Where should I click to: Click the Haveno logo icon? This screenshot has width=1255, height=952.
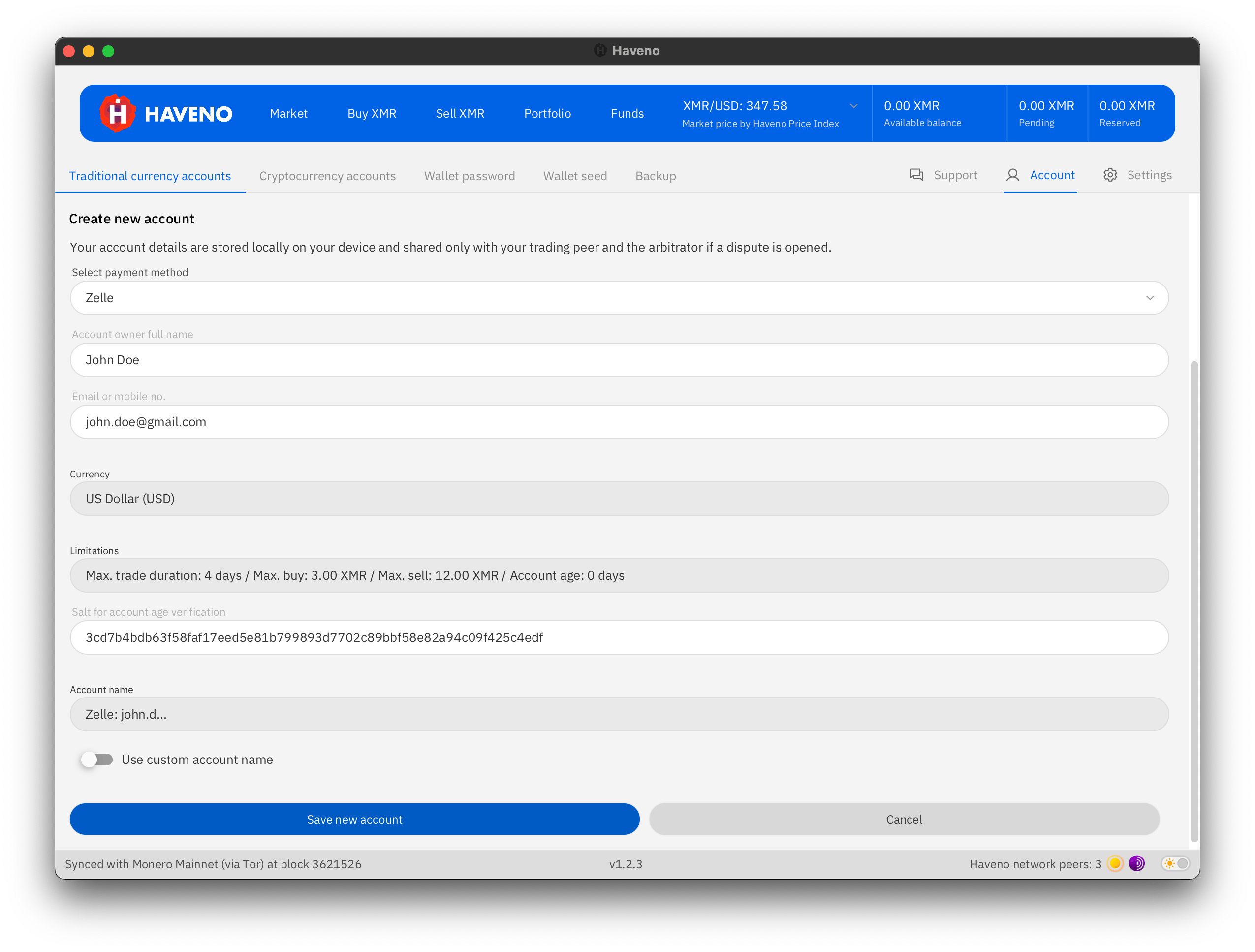click(118, 114)
